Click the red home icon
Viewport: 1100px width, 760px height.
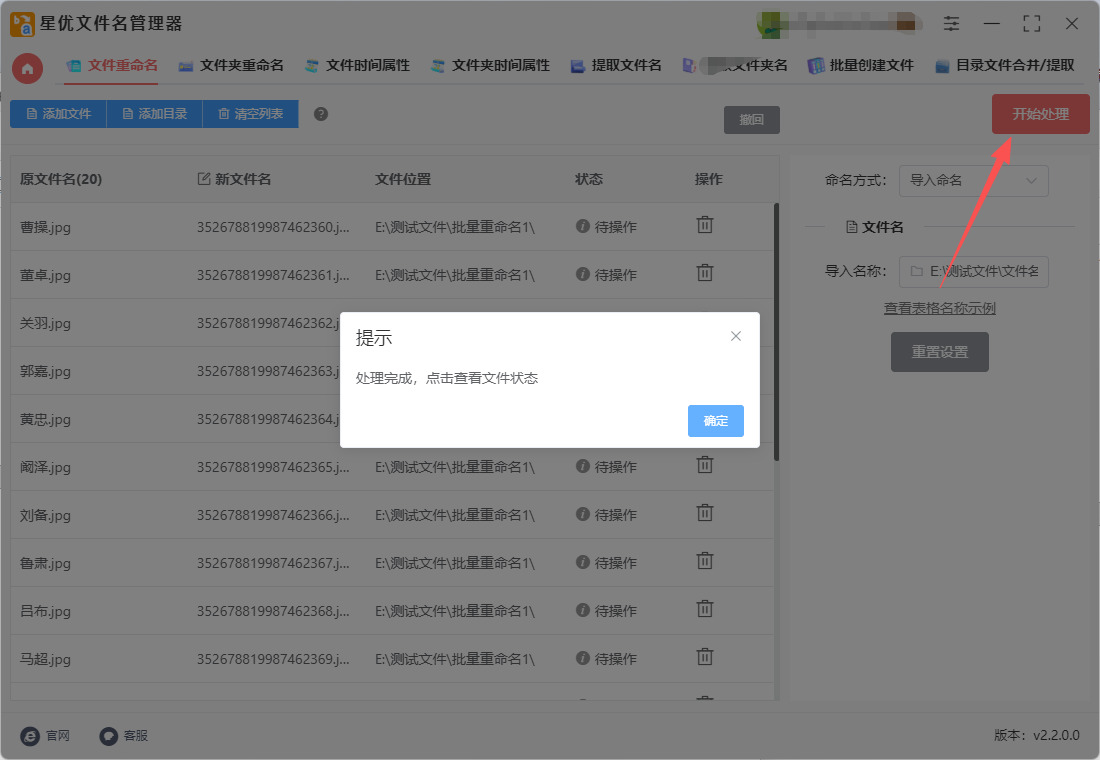27,68
